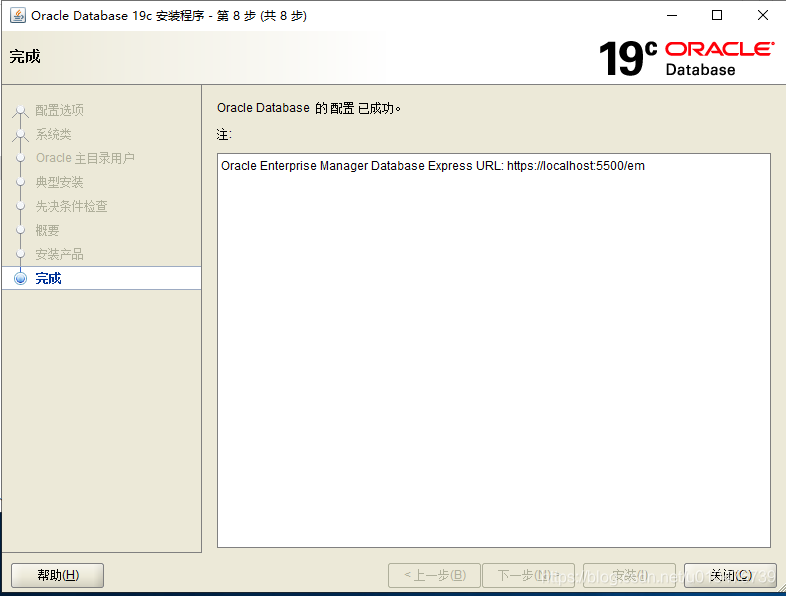The image size is (786, 596).
Task: Click the Enterprise Manager Database Express URL text
Action: [x=433, y=166]
